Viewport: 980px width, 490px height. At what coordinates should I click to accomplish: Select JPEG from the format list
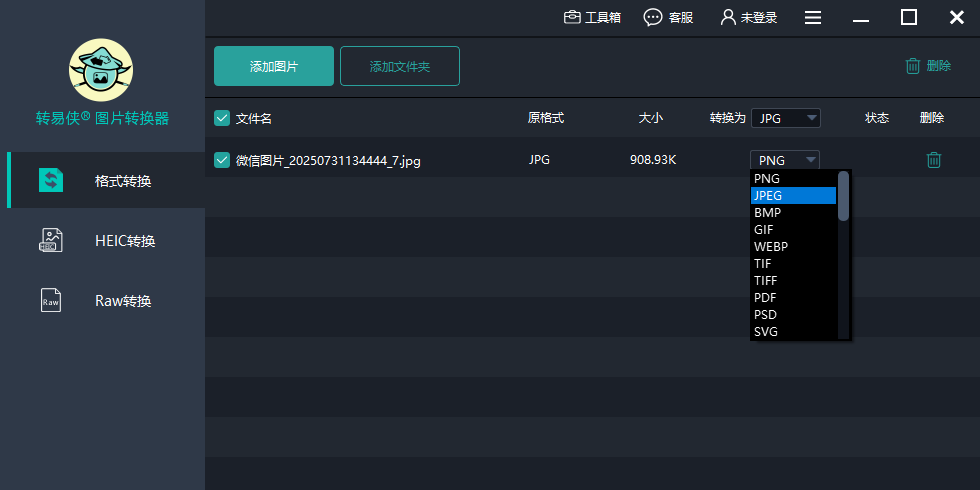(x=792, y=195)
